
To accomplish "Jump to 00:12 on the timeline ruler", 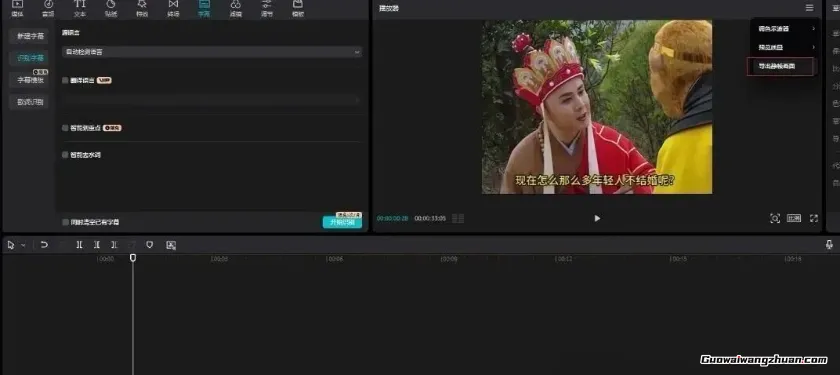I will 564,259.
